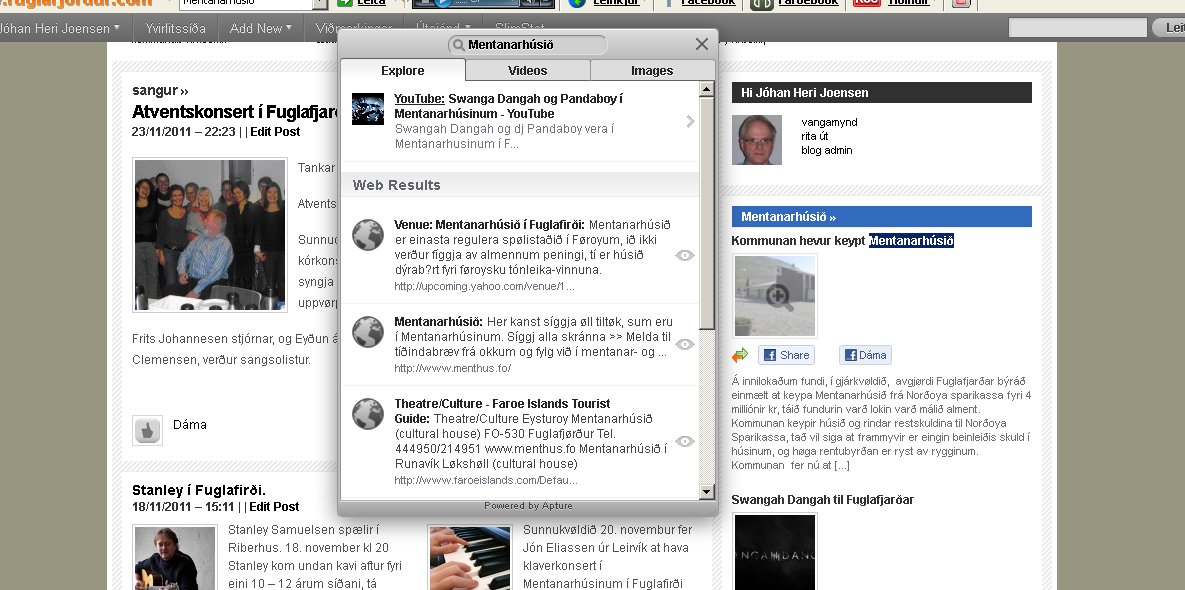Open Jóhan Heri Joensen admin dropdown
The height and width of the screenshot is (590, 1185).
pos(60,28)
